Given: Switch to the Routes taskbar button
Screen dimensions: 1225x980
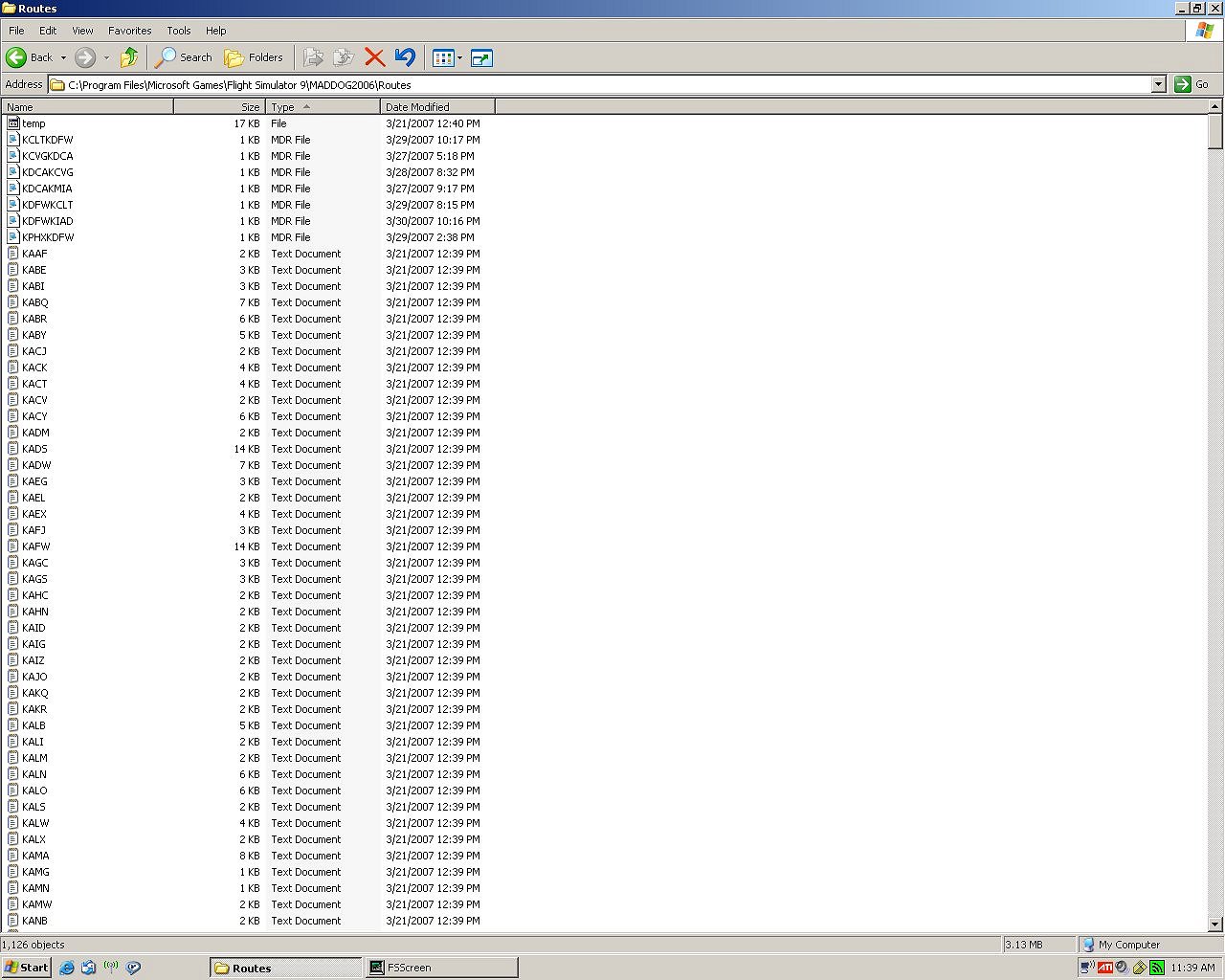Looking at the screenshot, I should coord(286,968).
